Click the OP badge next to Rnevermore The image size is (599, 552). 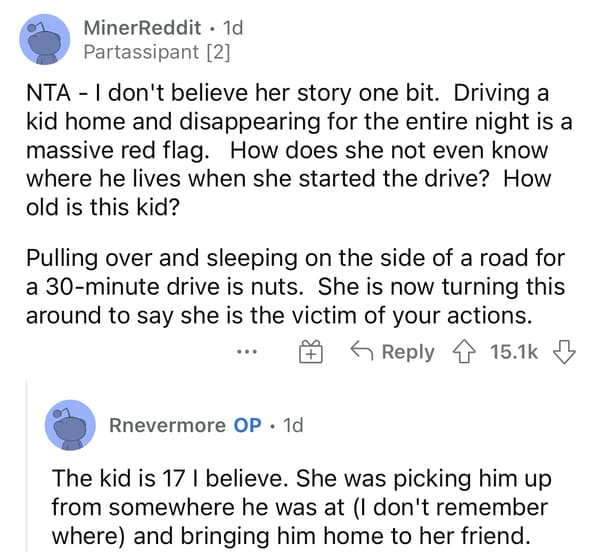pyautogui.click(x=248, y=425)
